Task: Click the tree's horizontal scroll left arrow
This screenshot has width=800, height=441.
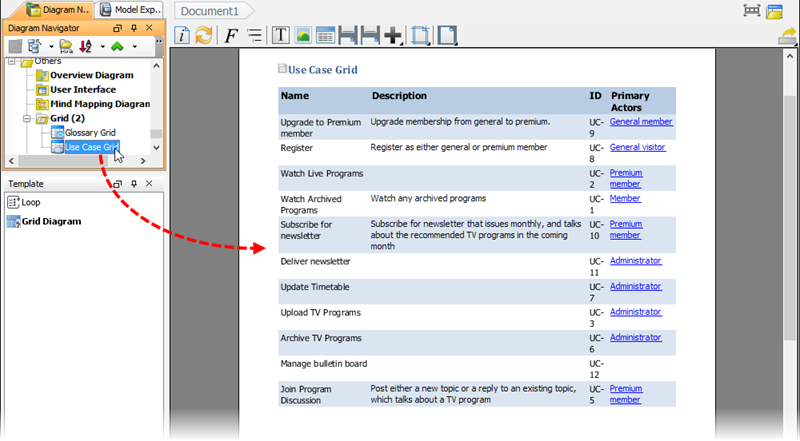Action: click(x=11, y=161)
